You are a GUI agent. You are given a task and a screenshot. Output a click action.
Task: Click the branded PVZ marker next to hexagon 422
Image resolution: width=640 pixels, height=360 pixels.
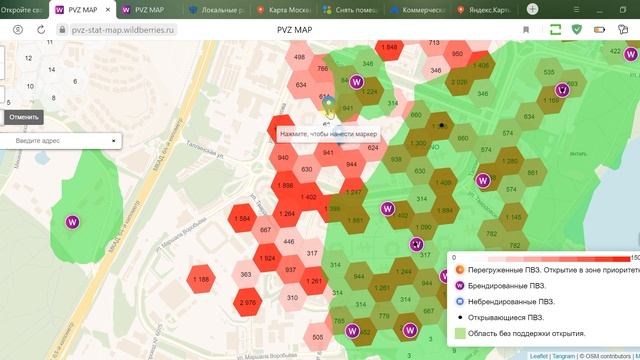tap(631, 54)
